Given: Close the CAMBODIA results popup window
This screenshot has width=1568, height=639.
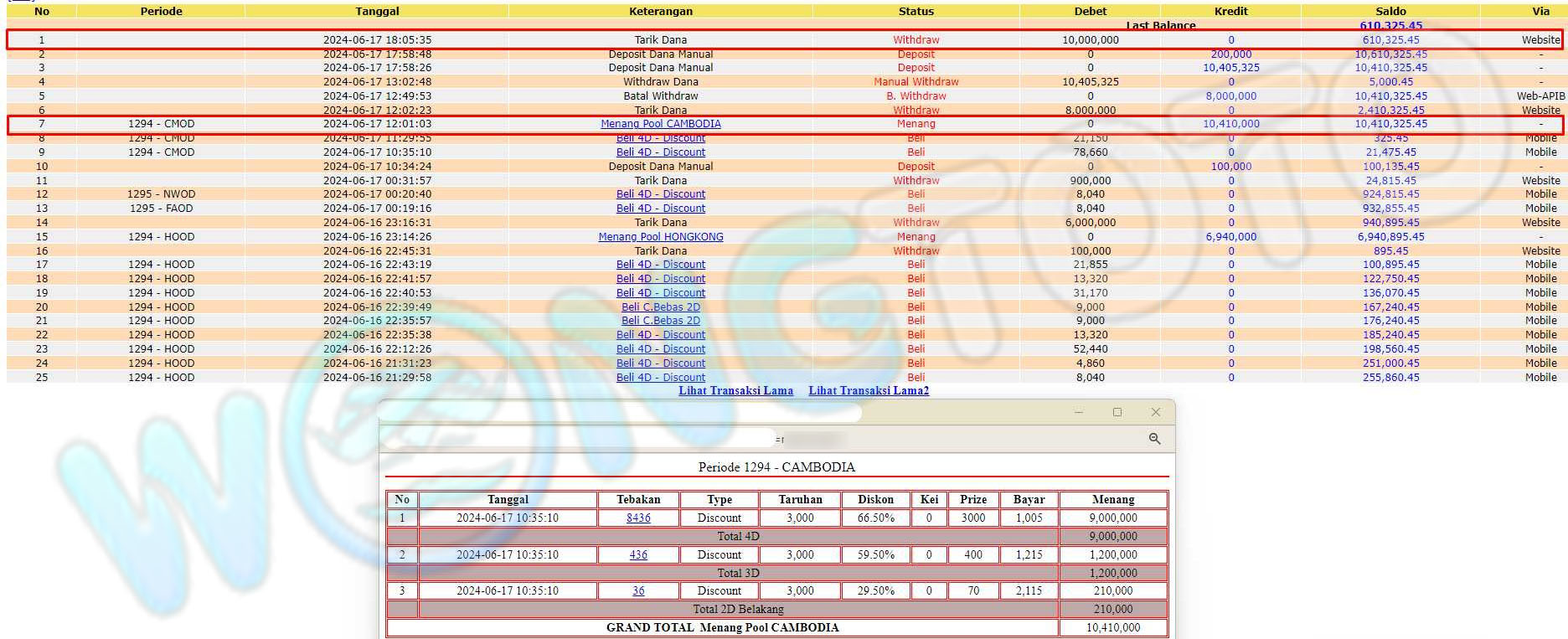Looking at the screenshot, I should pyautogui.click(x=1156, y=412).
